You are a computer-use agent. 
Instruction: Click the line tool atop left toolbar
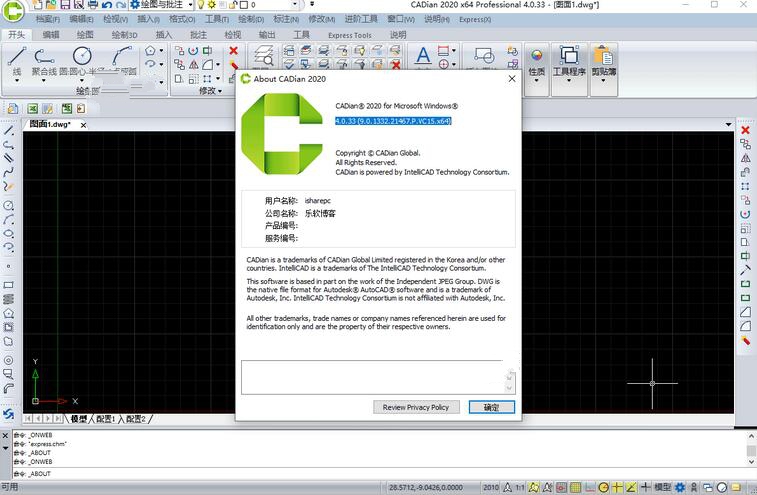(x=8, y=130)
